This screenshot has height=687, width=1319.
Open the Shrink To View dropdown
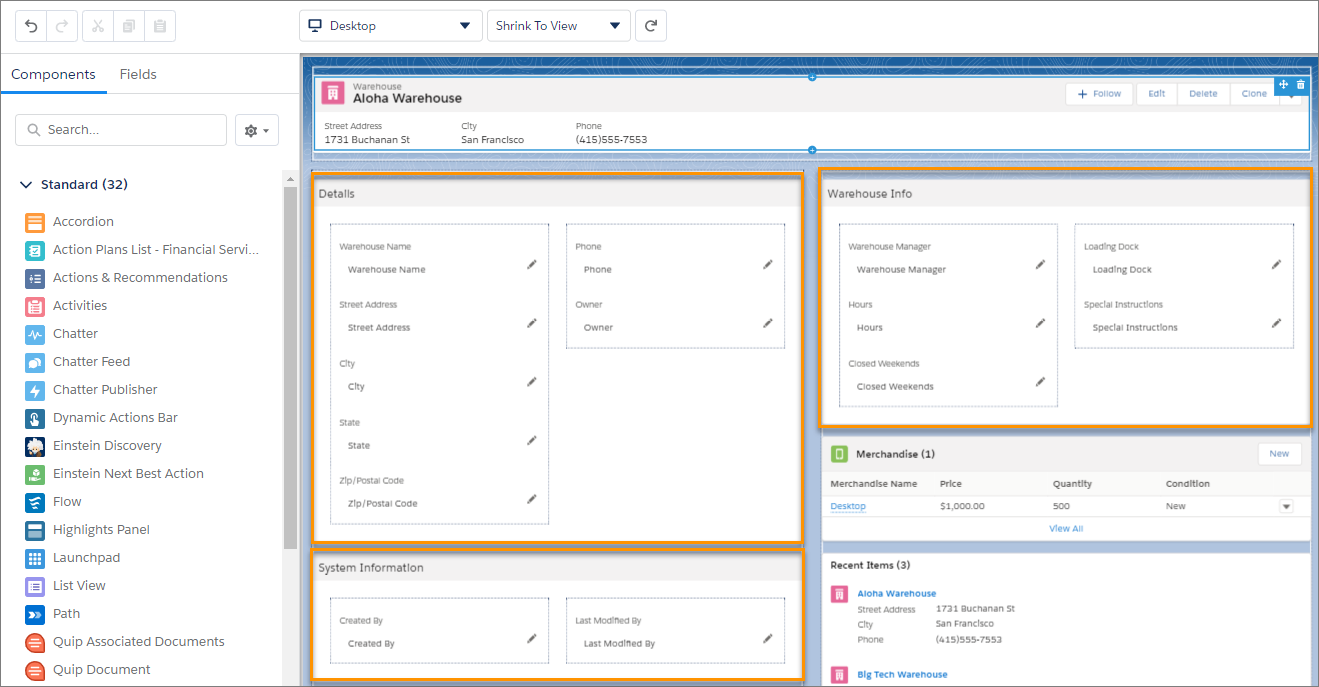coord(558,26)
